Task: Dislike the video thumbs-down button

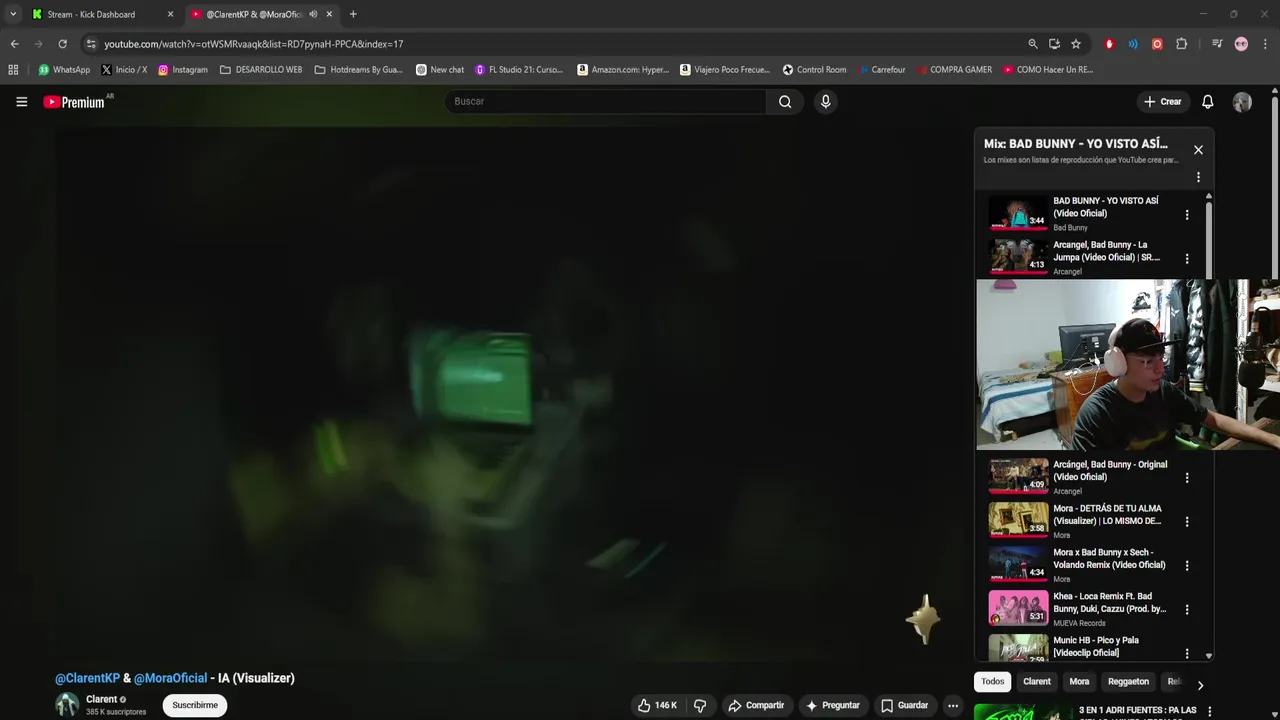Action: [x=700, y=705]
